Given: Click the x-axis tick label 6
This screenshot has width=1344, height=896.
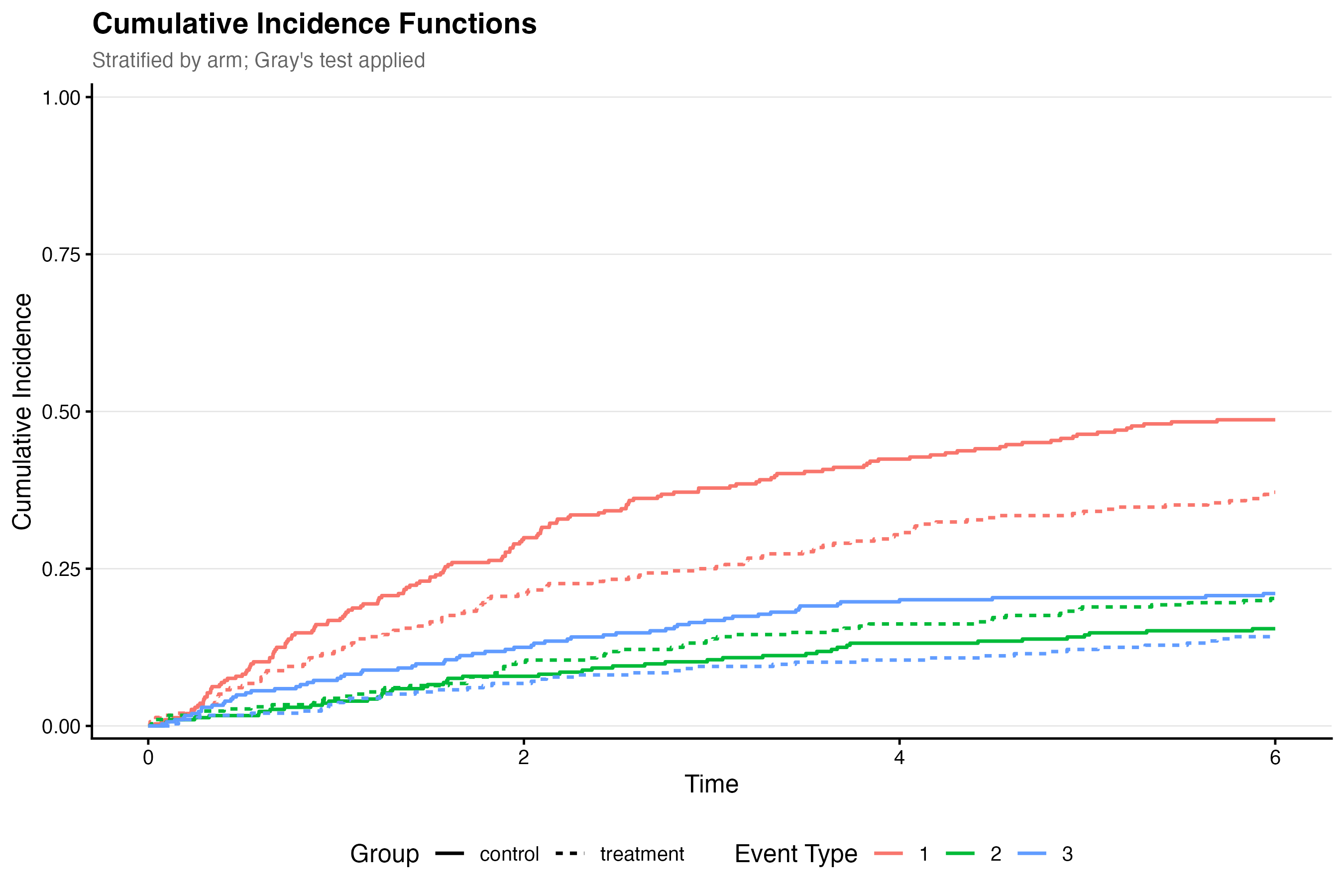Looking at the screenshot, I should click(1275, 758).
